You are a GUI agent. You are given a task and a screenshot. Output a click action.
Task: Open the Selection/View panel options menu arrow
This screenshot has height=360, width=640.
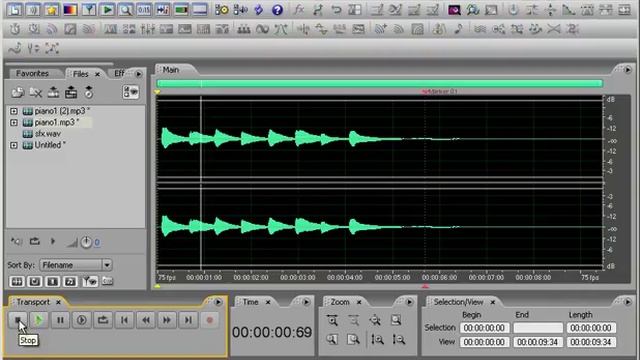click(x=627, y=302)
